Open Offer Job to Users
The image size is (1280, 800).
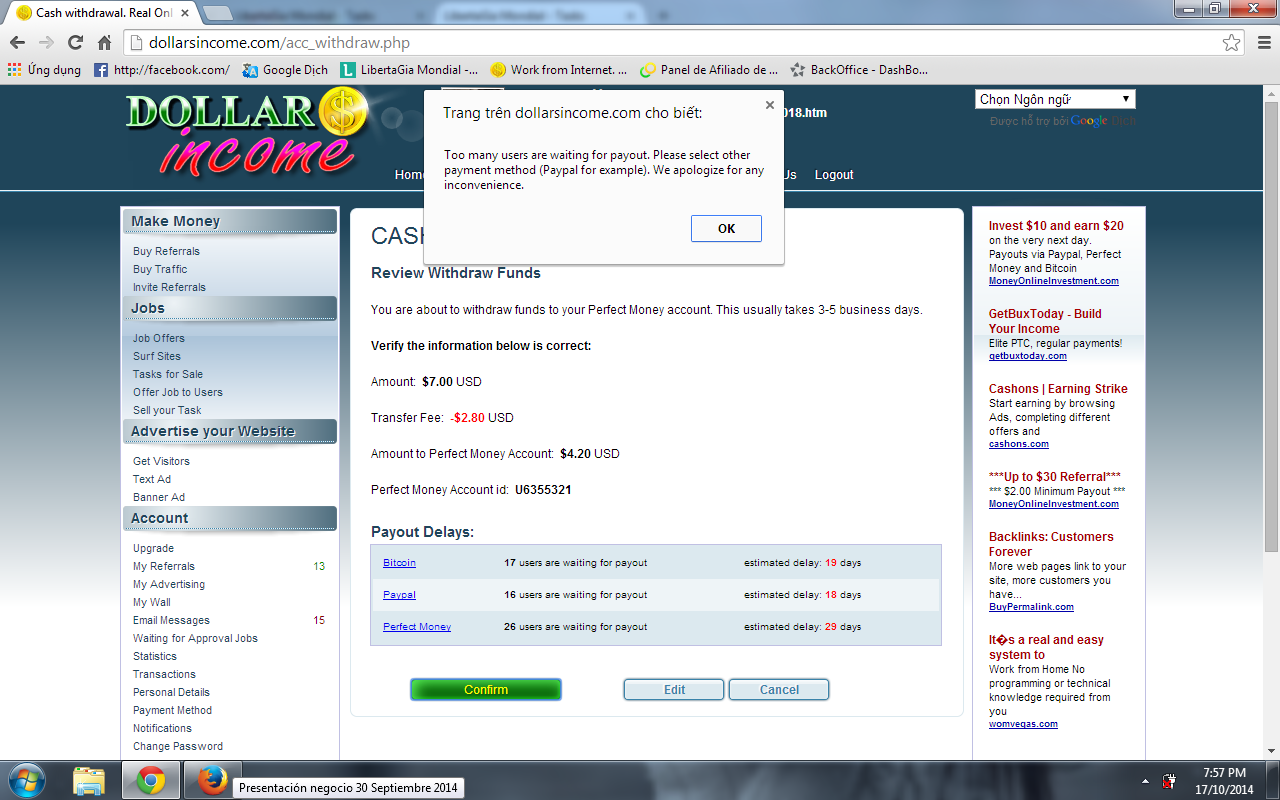pos(178,393)
